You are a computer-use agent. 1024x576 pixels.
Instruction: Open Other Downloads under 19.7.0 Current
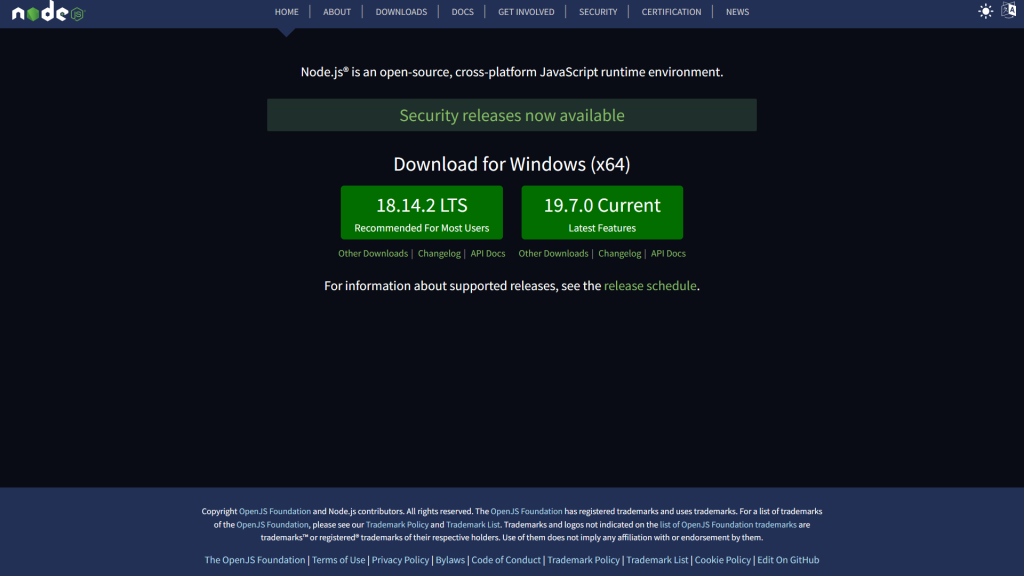pyautogui.click(x=553, y=253)
